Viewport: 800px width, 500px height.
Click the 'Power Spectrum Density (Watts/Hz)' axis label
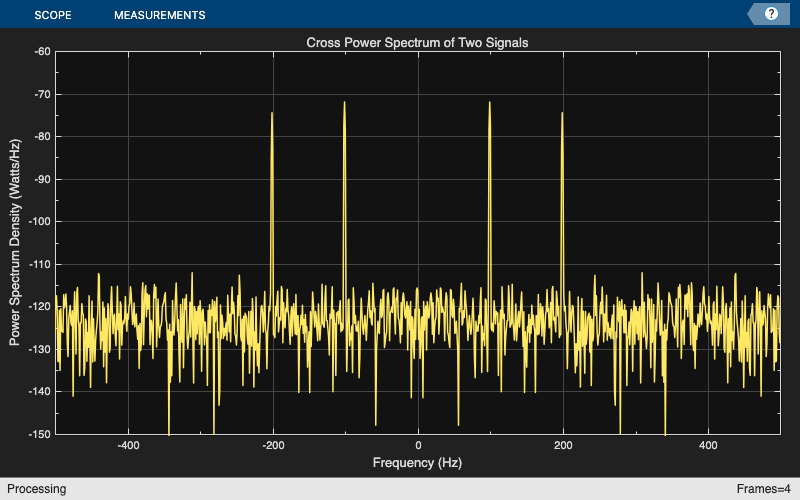tap(14, 242)
